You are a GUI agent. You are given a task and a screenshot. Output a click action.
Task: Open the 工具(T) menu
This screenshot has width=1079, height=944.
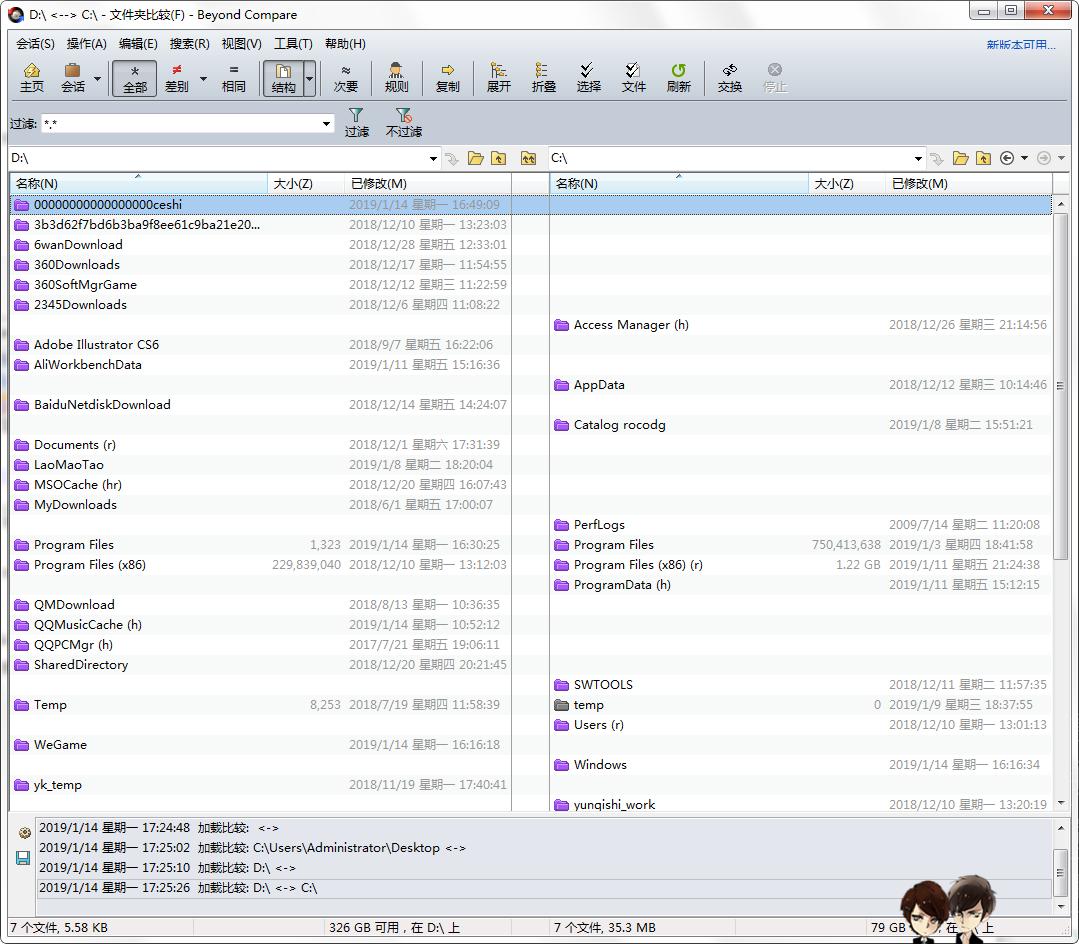point(293,44)
